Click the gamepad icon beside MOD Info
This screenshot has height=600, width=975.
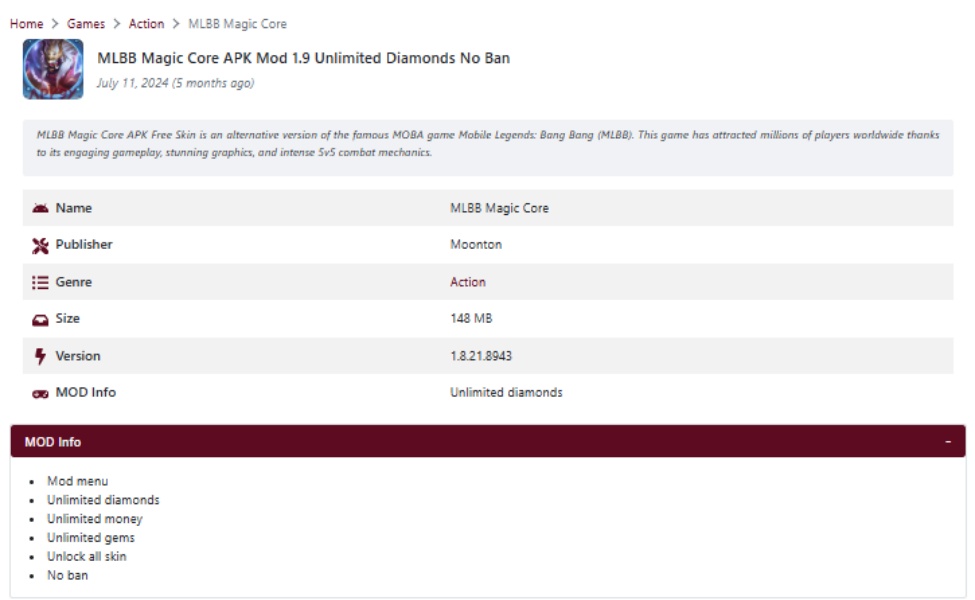click(40, 394)
